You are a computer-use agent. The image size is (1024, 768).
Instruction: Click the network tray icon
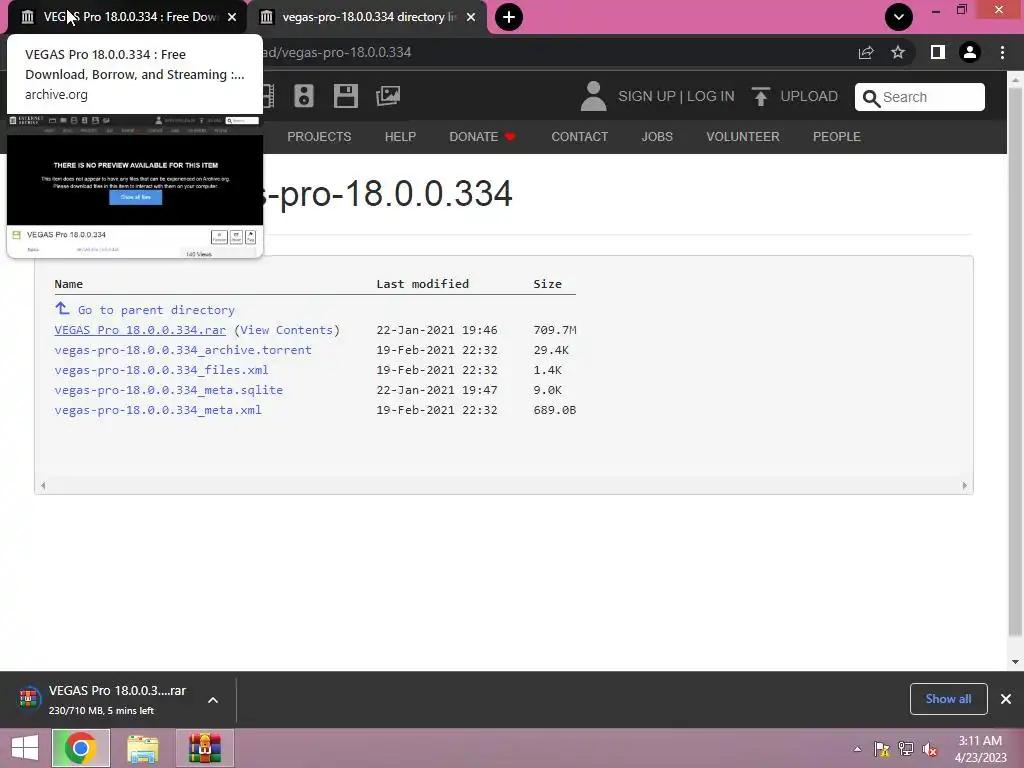coord(906,749)
